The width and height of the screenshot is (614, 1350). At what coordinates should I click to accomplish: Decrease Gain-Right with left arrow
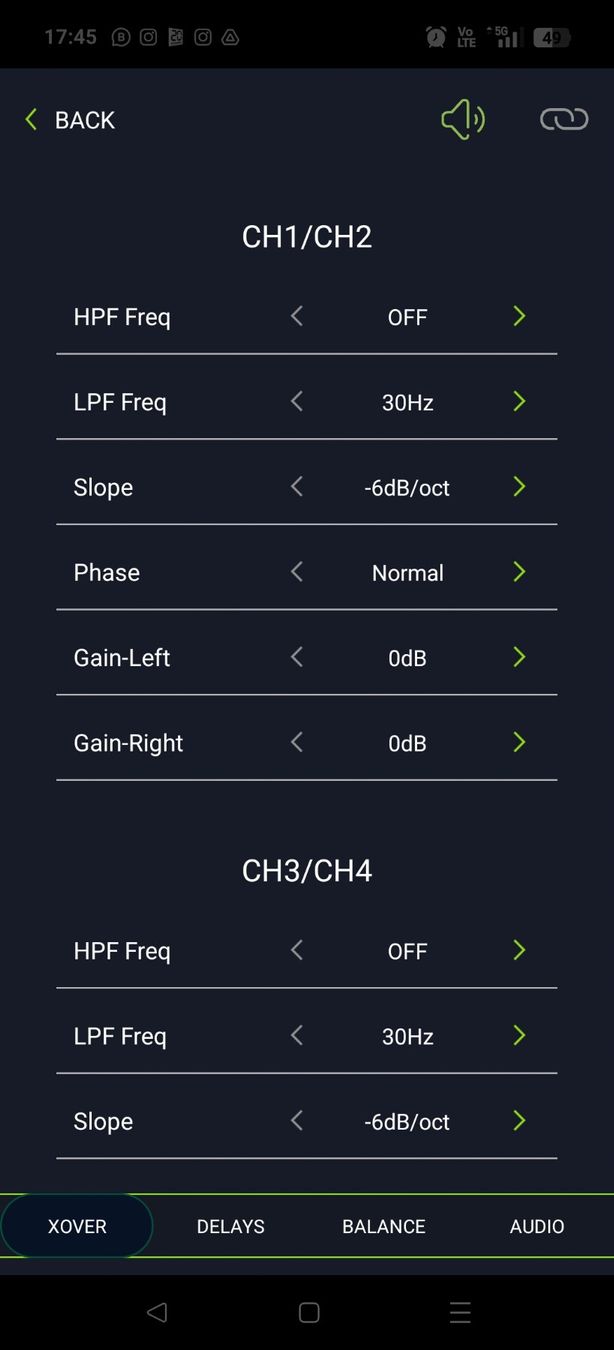(x=296, y=743)
